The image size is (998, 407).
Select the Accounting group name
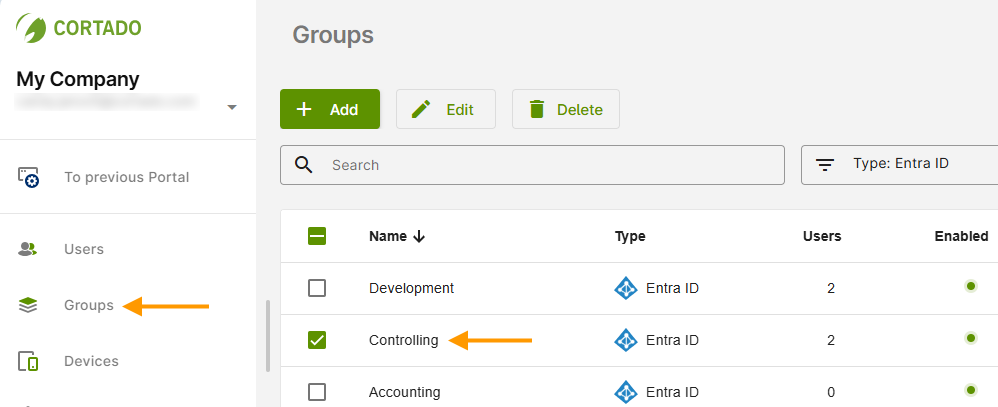click(x=404, y=392)
